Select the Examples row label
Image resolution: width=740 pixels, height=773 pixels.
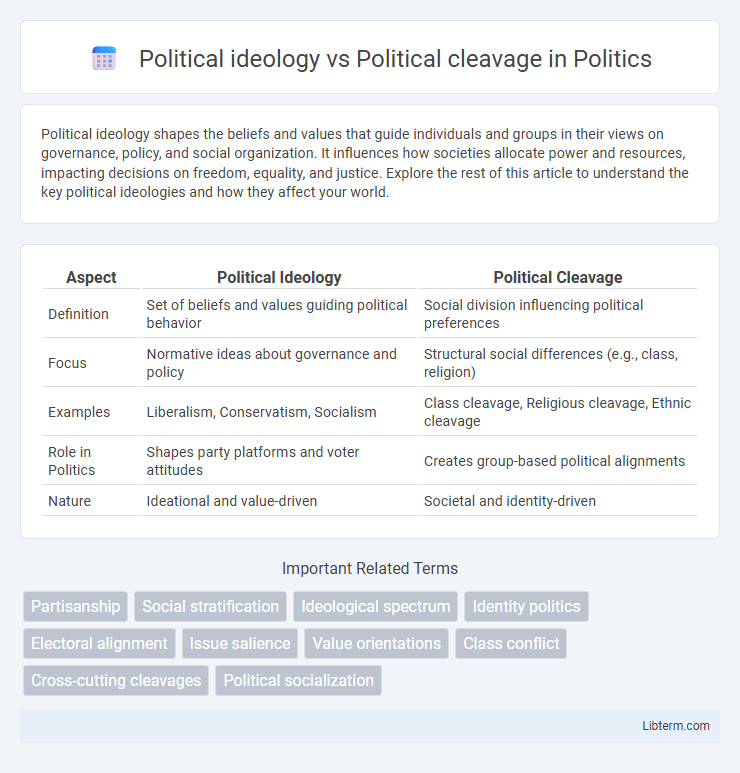pyautogui.click(x=79, y=412)
